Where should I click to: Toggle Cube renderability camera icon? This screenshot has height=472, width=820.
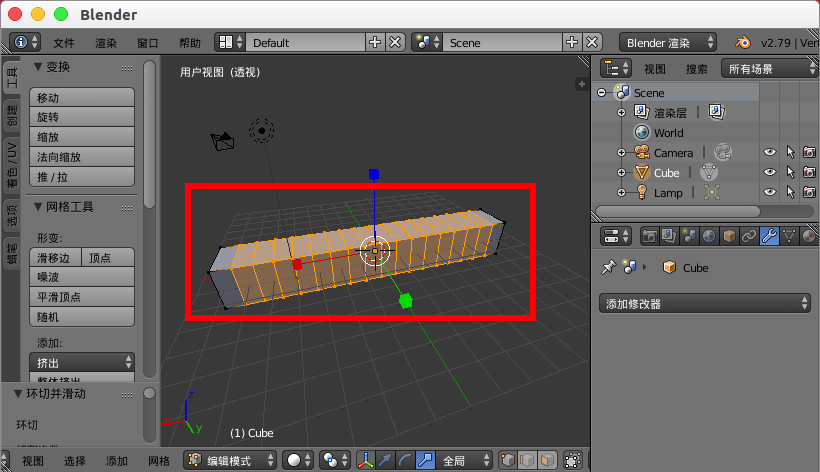pos(810,172)
